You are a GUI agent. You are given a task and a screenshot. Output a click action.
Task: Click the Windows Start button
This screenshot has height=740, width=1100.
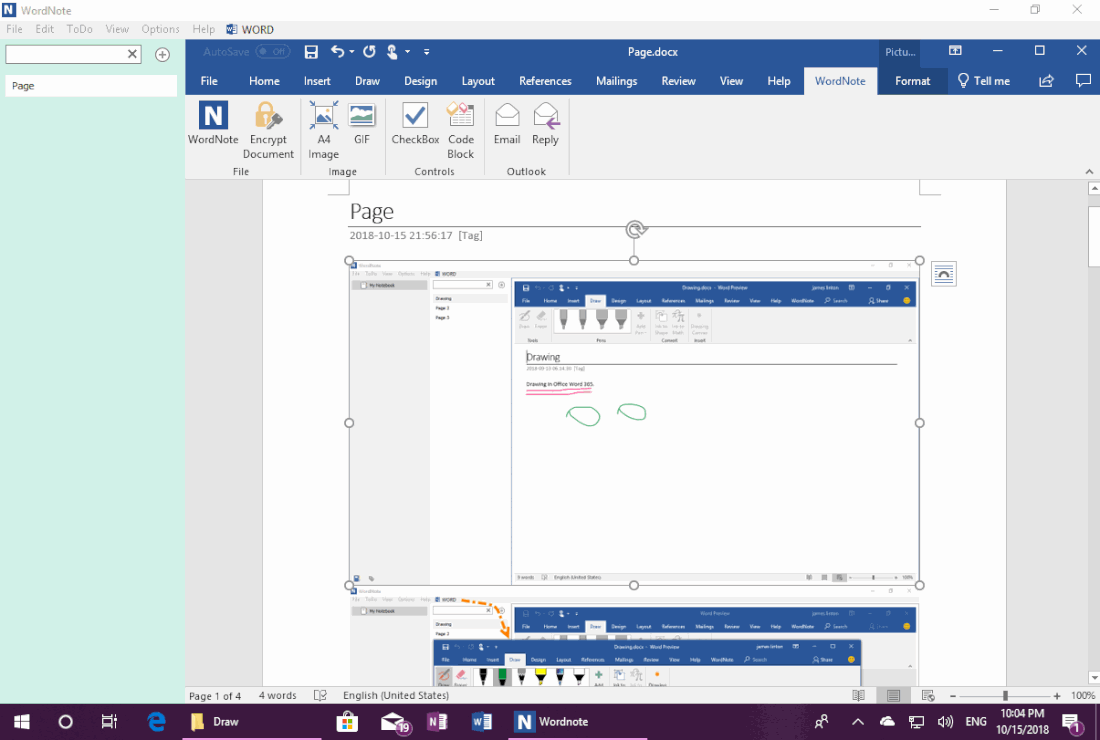pyautogui.click(x=22, y=722)
